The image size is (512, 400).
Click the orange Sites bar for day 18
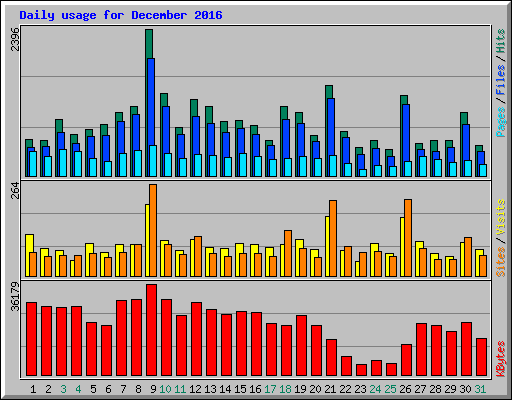pyautogui.click(x=288, y=253)
